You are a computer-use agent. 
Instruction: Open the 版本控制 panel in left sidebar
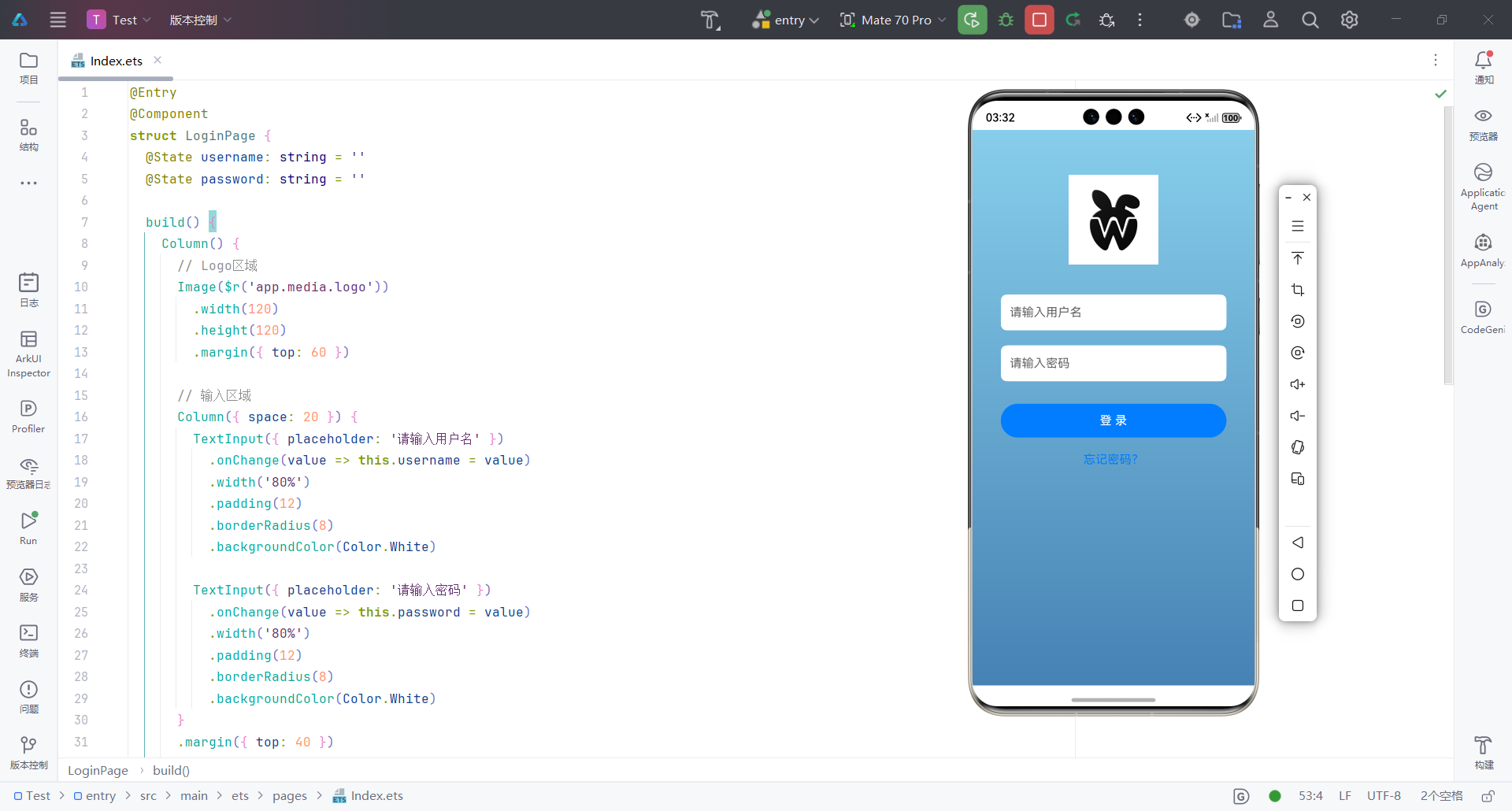pos(28,754)
